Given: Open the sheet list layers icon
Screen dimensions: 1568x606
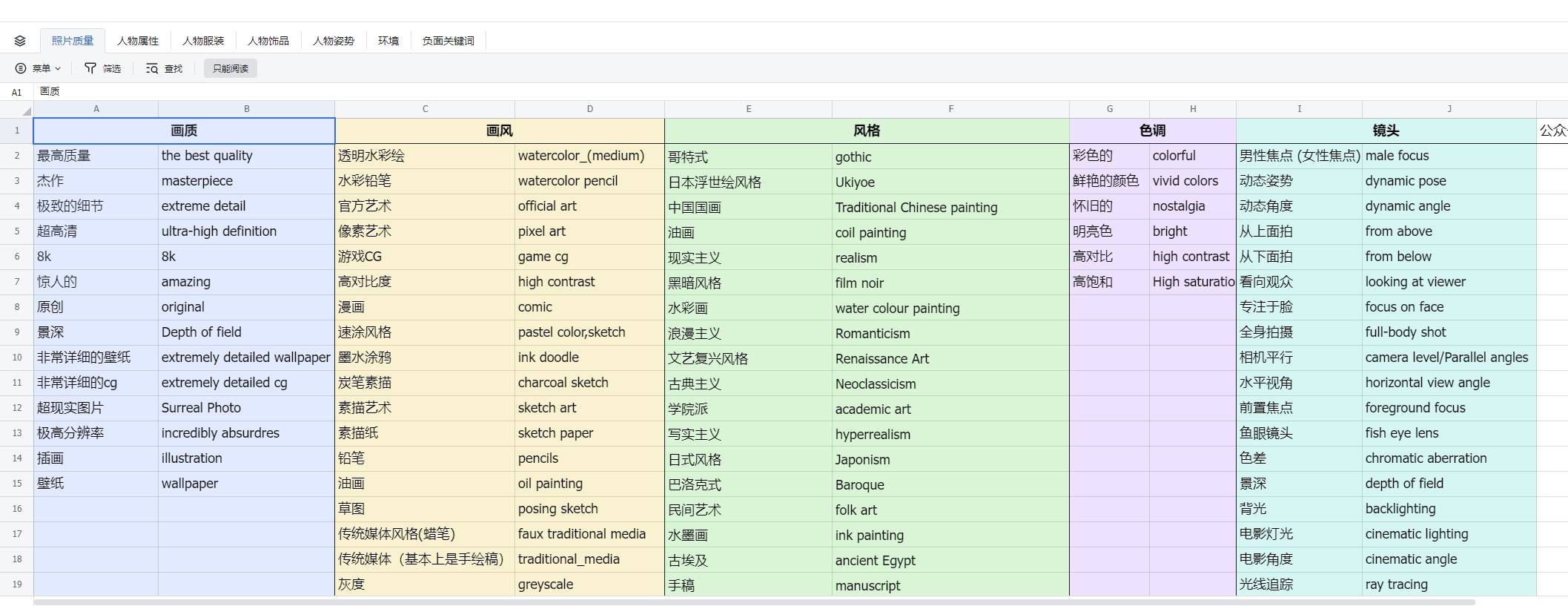Looking at the screenshot, I should coord(20,41).
